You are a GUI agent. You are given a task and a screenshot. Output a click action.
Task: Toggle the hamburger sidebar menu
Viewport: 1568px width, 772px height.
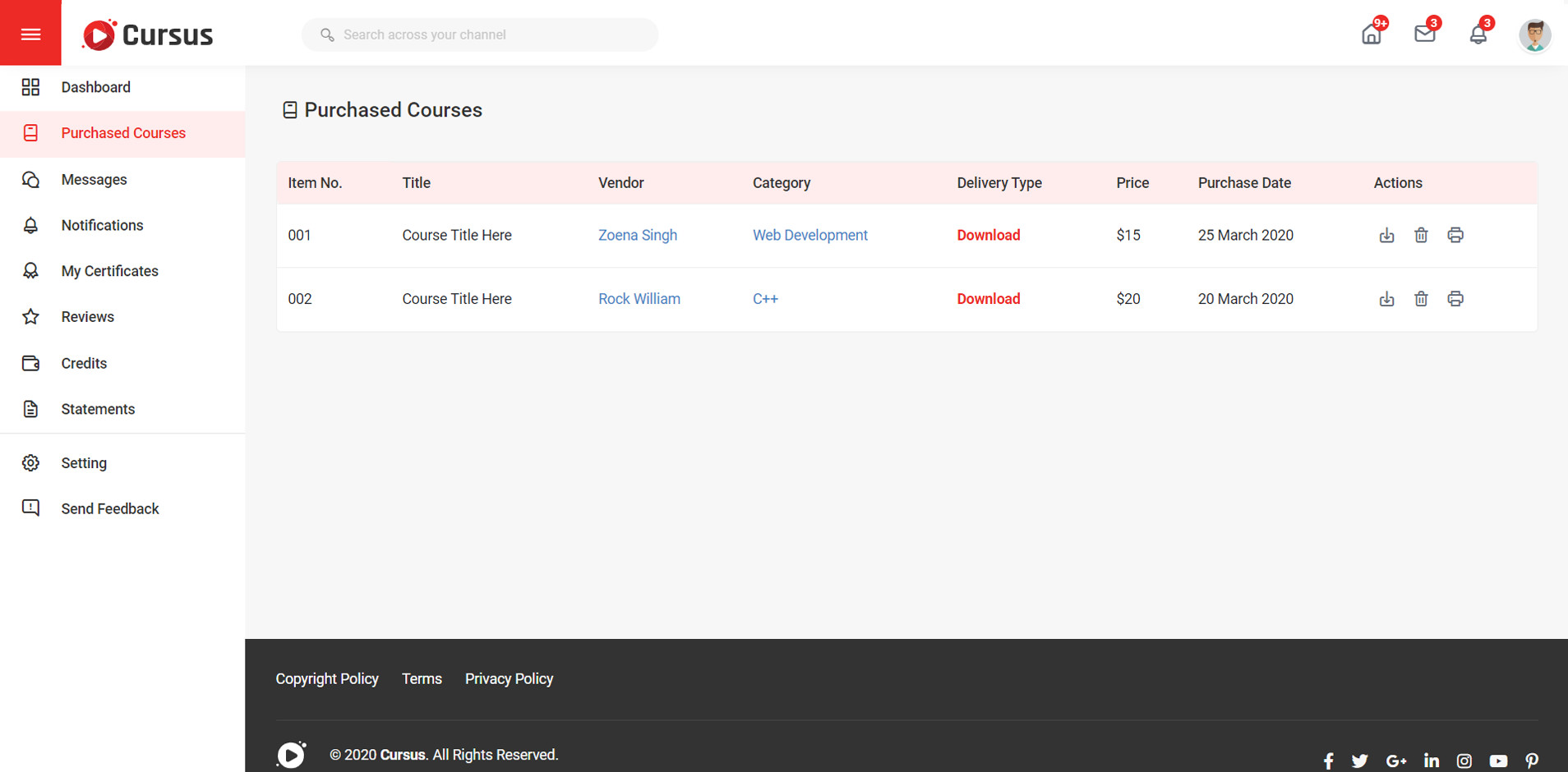point(30,34)
